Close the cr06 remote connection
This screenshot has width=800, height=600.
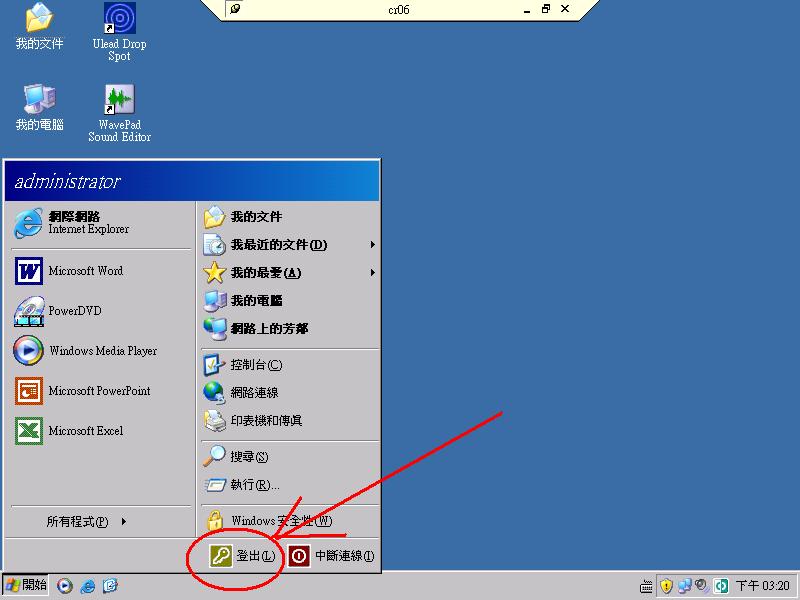[565, 9]
